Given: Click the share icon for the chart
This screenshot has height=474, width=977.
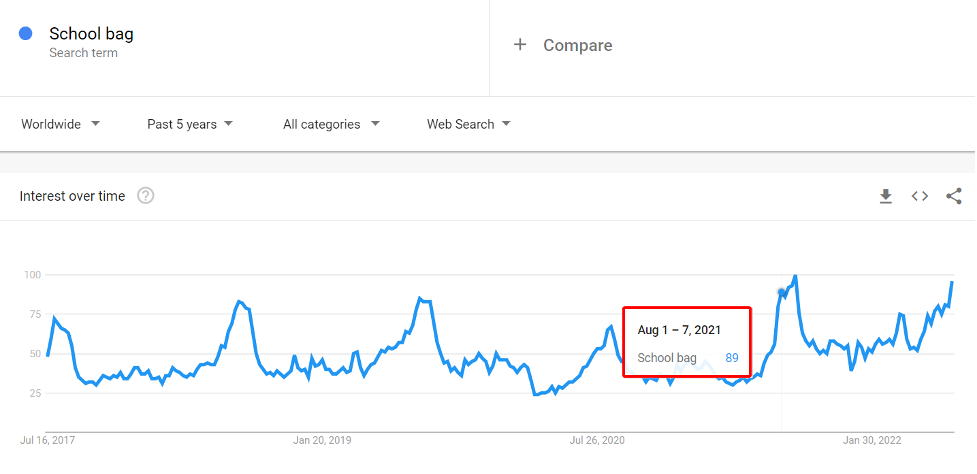Looking at the screenshot, I should pyautogui.click(x=954, y=196).
